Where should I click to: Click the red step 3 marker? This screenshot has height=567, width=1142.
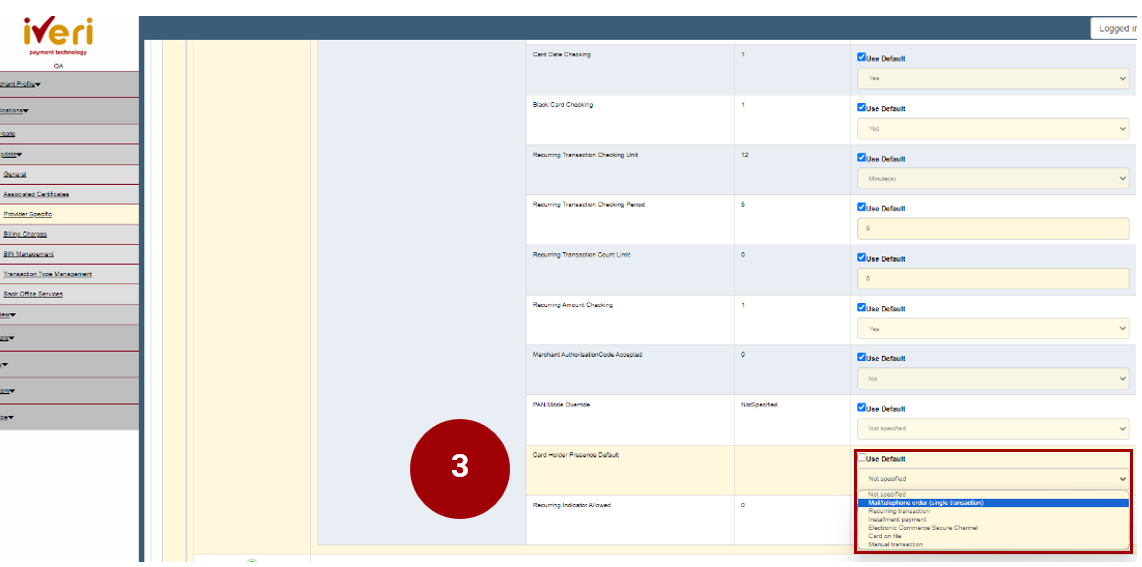click(x=459, y=466)
